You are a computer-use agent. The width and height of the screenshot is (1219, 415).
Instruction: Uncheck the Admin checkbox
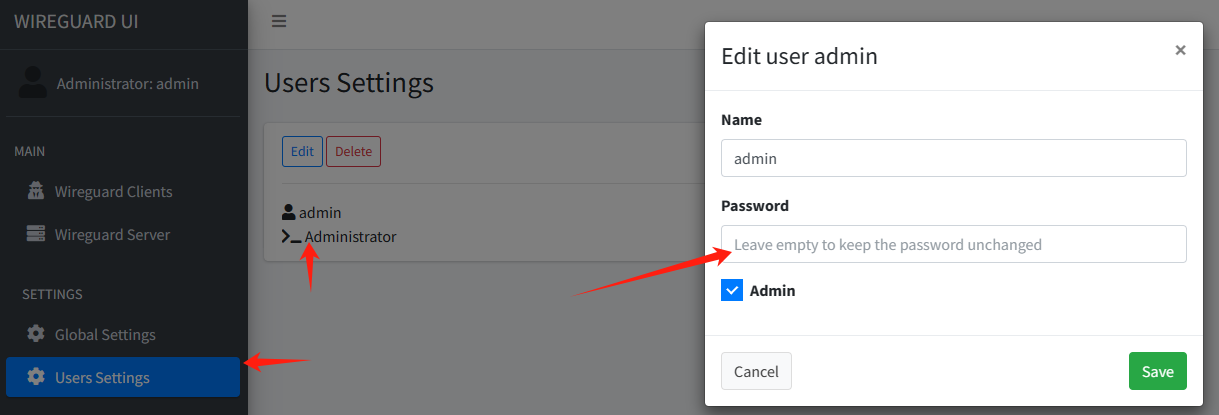click(732, 291)
